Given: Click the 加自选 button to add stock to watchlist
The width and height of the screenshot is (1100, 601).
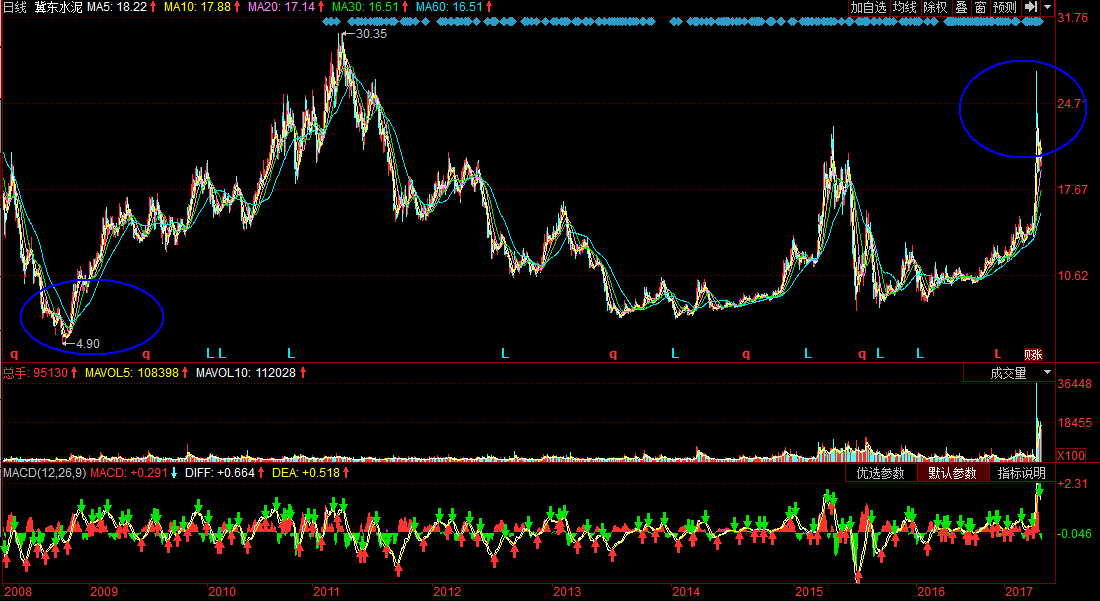Looking at the screenshot, I should pyautogui.click(x=868, y=8).
